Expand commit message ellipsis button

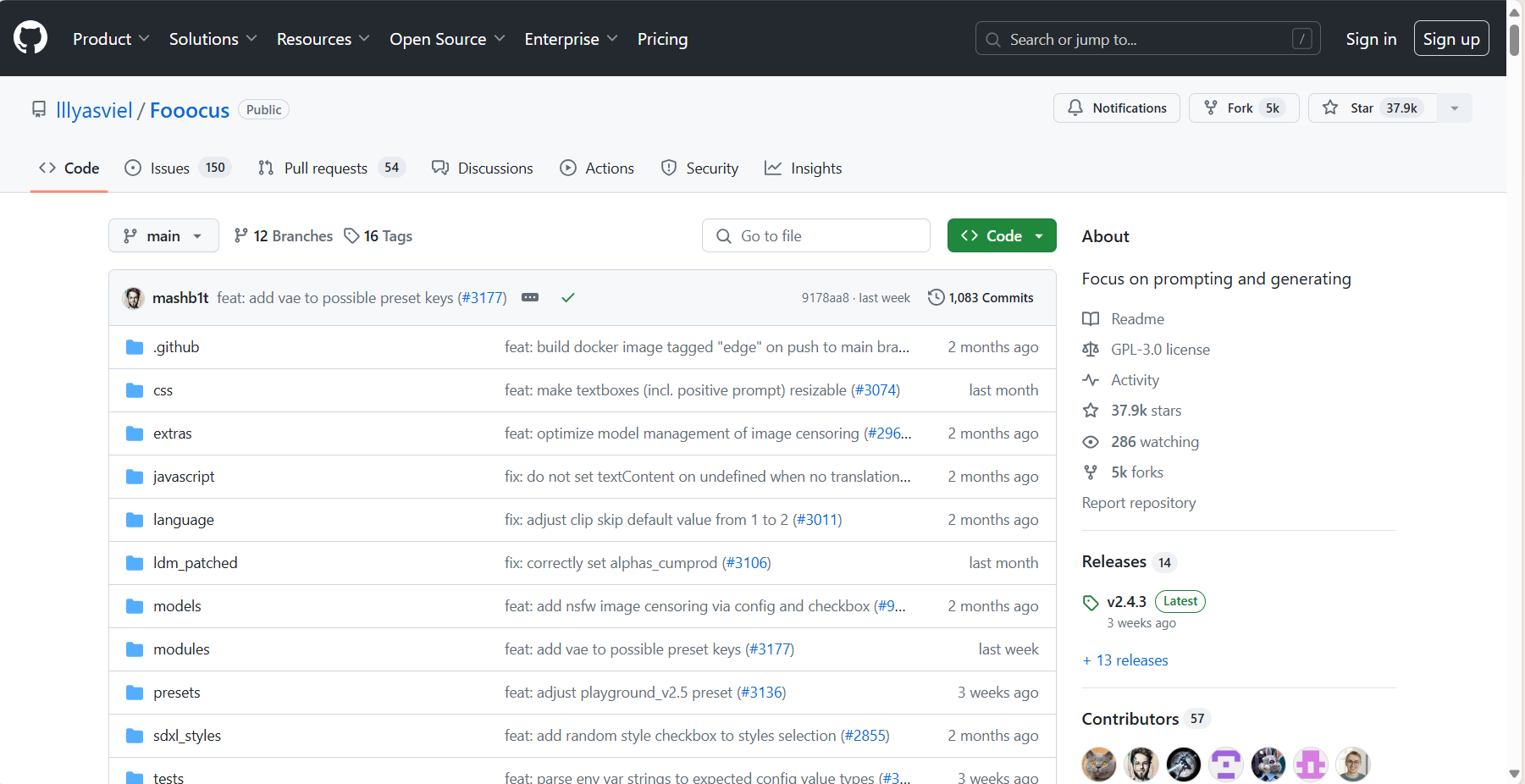pos(530,298)
